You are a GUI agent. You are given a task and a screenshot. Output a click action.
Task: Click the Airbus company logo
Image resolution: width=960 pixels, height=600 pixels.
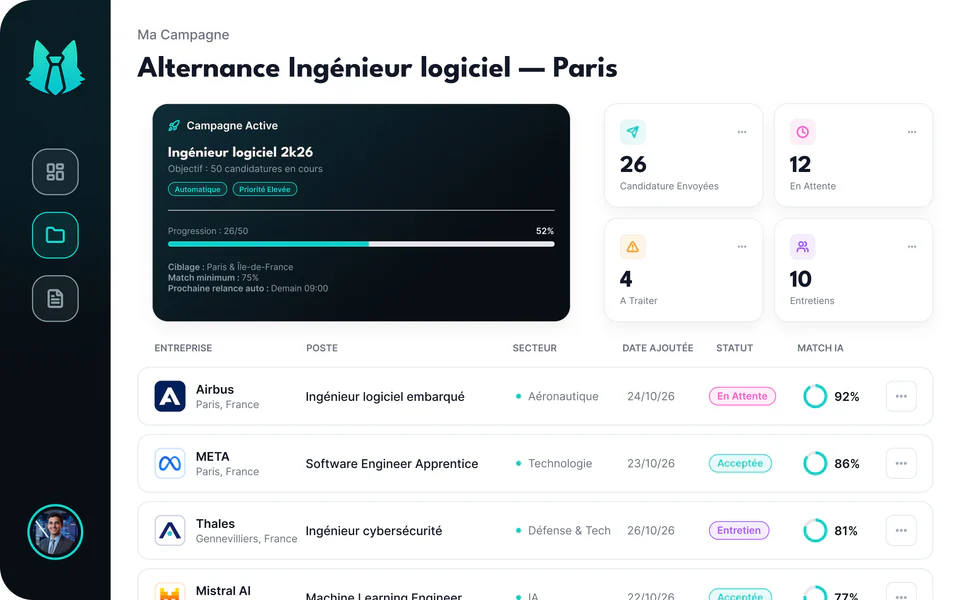tap(170, 396)
